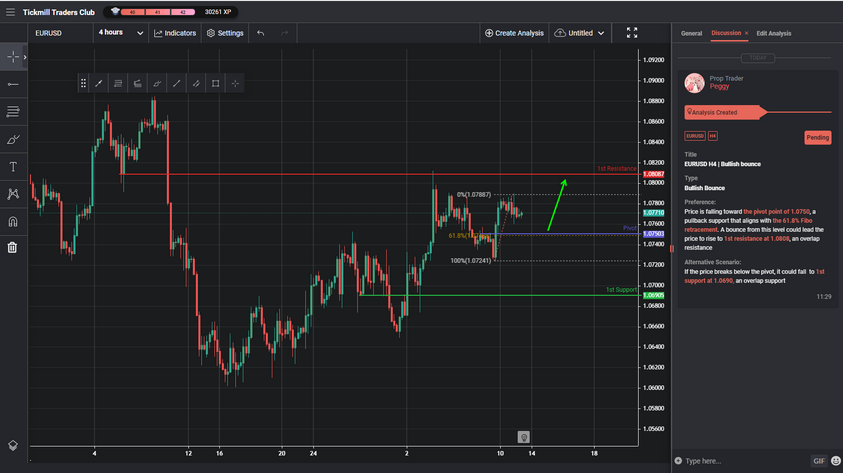Click the Peggy username link
843x474 pixels.
click(x=719, y=87)
